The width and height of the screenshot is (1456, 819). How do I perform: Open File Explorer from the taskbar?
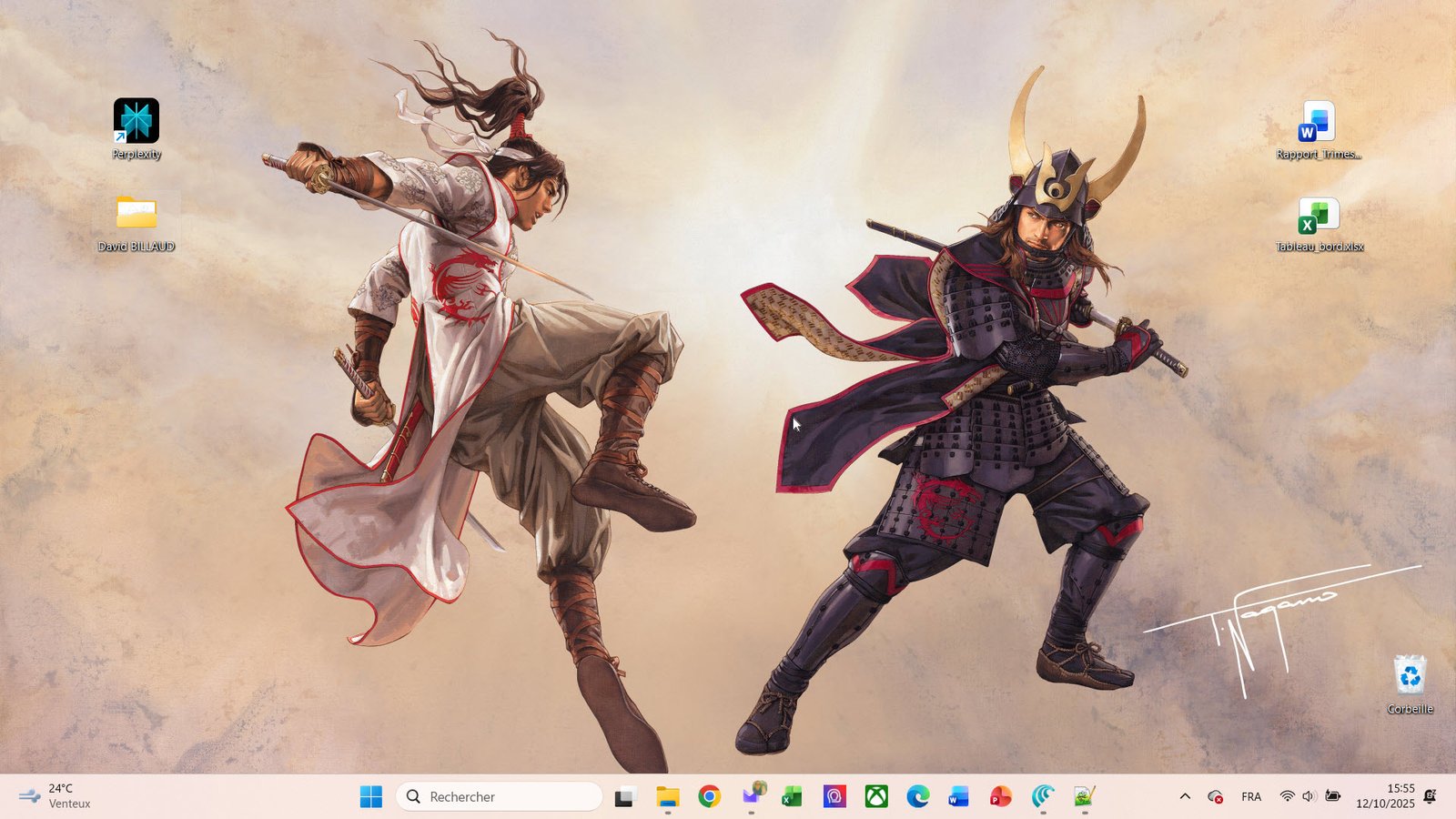pos(668,797)
